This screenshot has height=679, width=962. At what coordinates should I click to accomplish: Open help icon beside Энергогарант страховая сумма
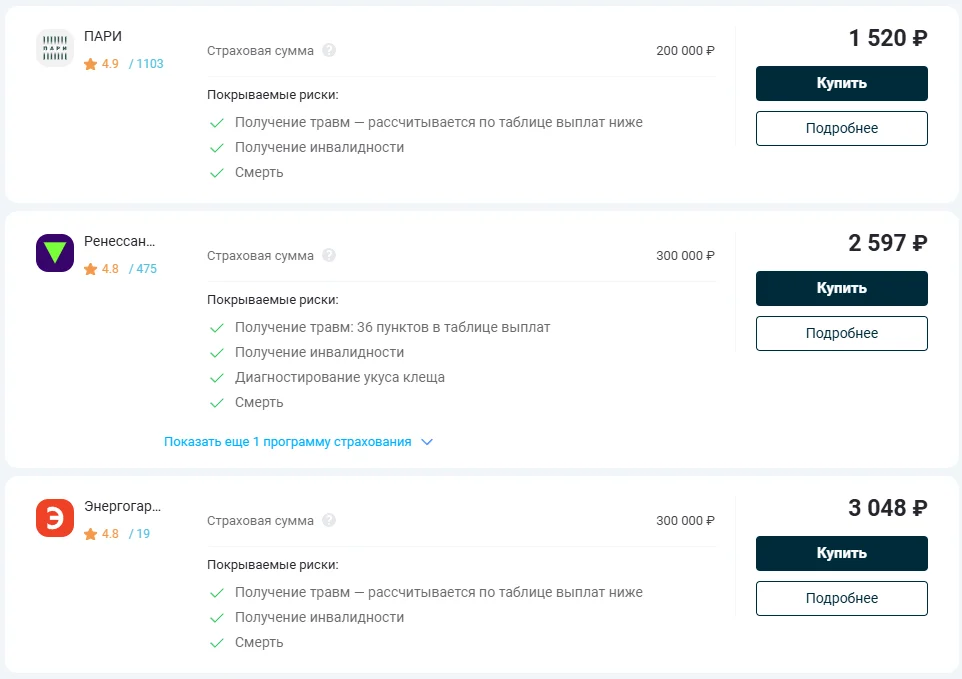point(329,520)
